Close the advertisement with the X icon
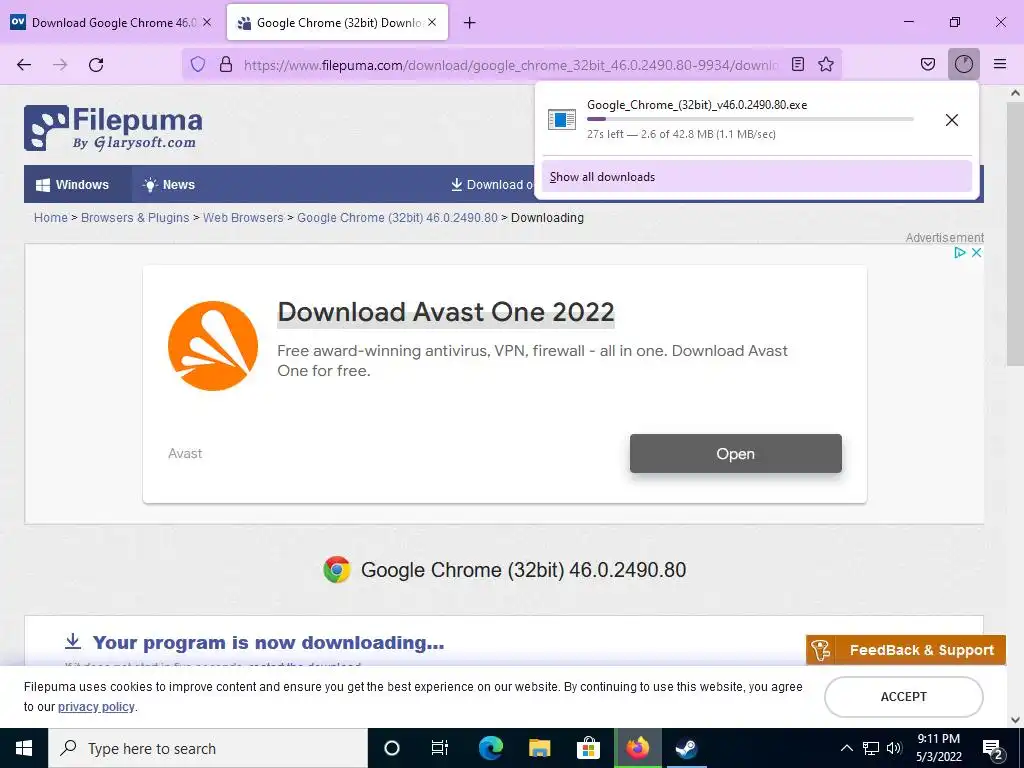Image resolution: width=1024 pixels, height=768 pixels. pos(976,253)
